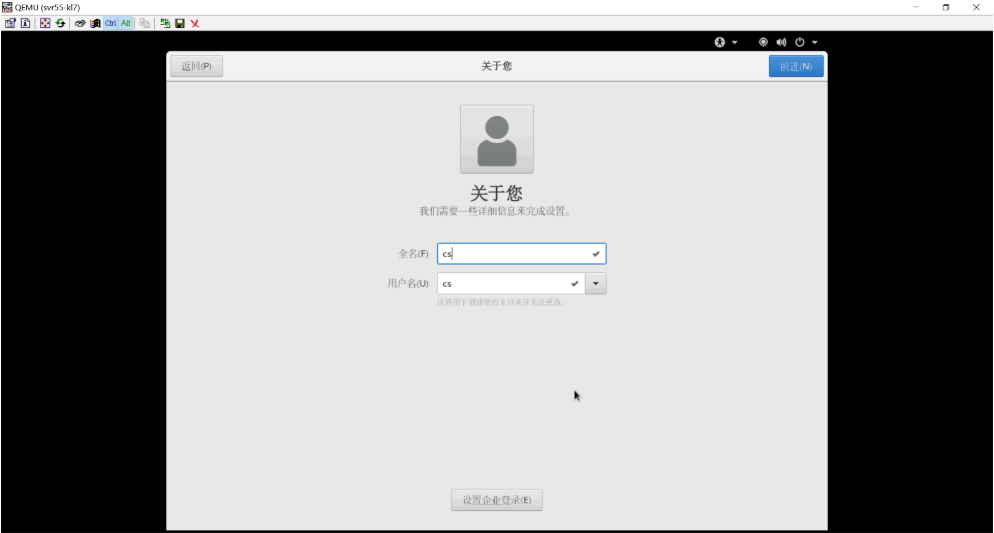Request screen refresh with green arrows icon
Viewport: 994px width, 533px height.
(x=60, y=23)
